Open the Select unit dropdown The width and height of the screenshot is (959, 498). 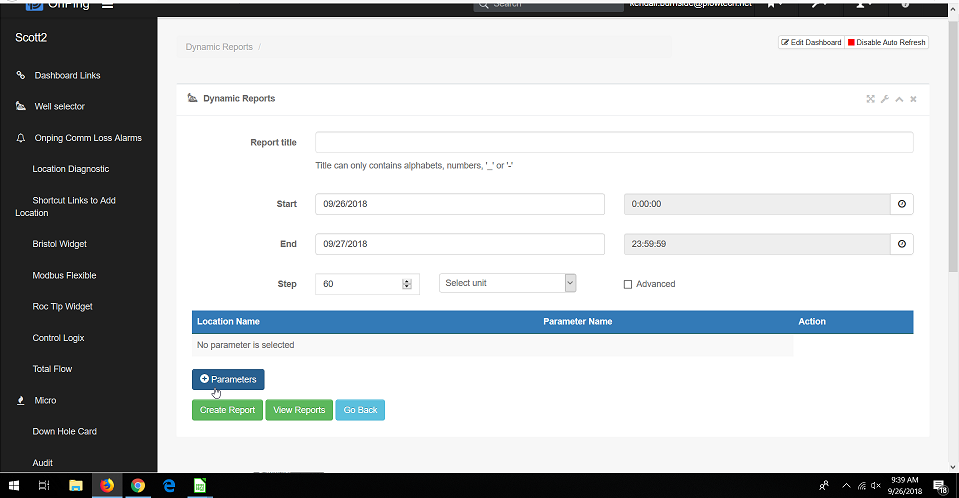click(x=508, y=283)
